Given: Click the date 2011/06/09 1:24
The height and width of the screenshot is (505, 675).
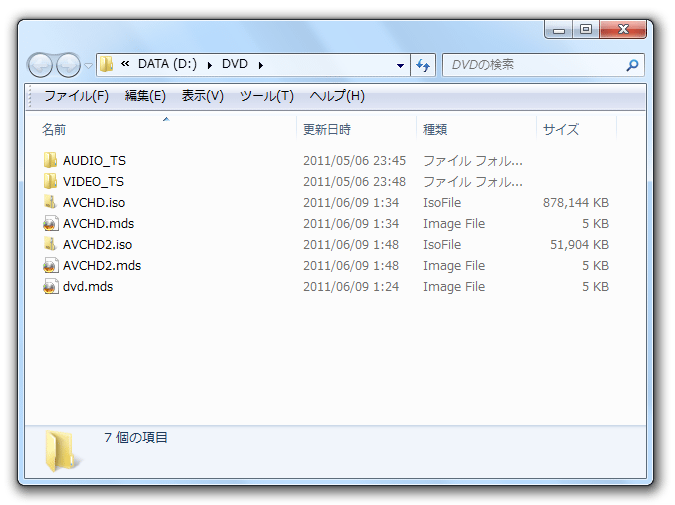Looking at the screenshot, I should (351, 287).
